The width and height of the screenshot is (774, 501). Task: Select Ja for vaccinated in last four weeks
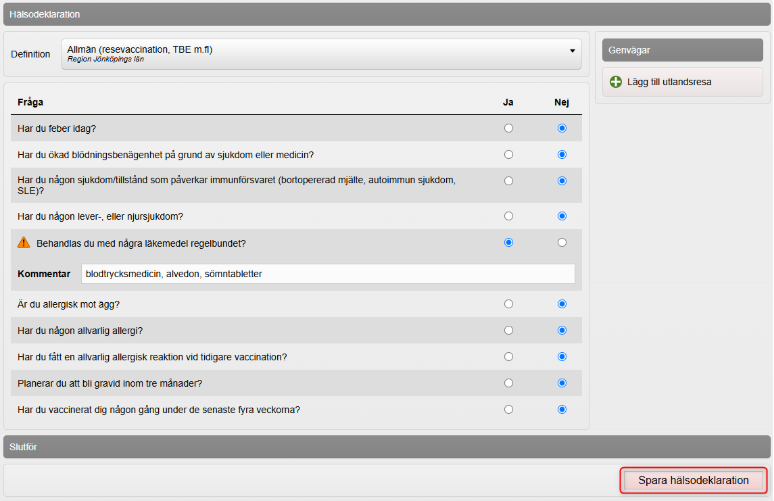pos(509,409)
